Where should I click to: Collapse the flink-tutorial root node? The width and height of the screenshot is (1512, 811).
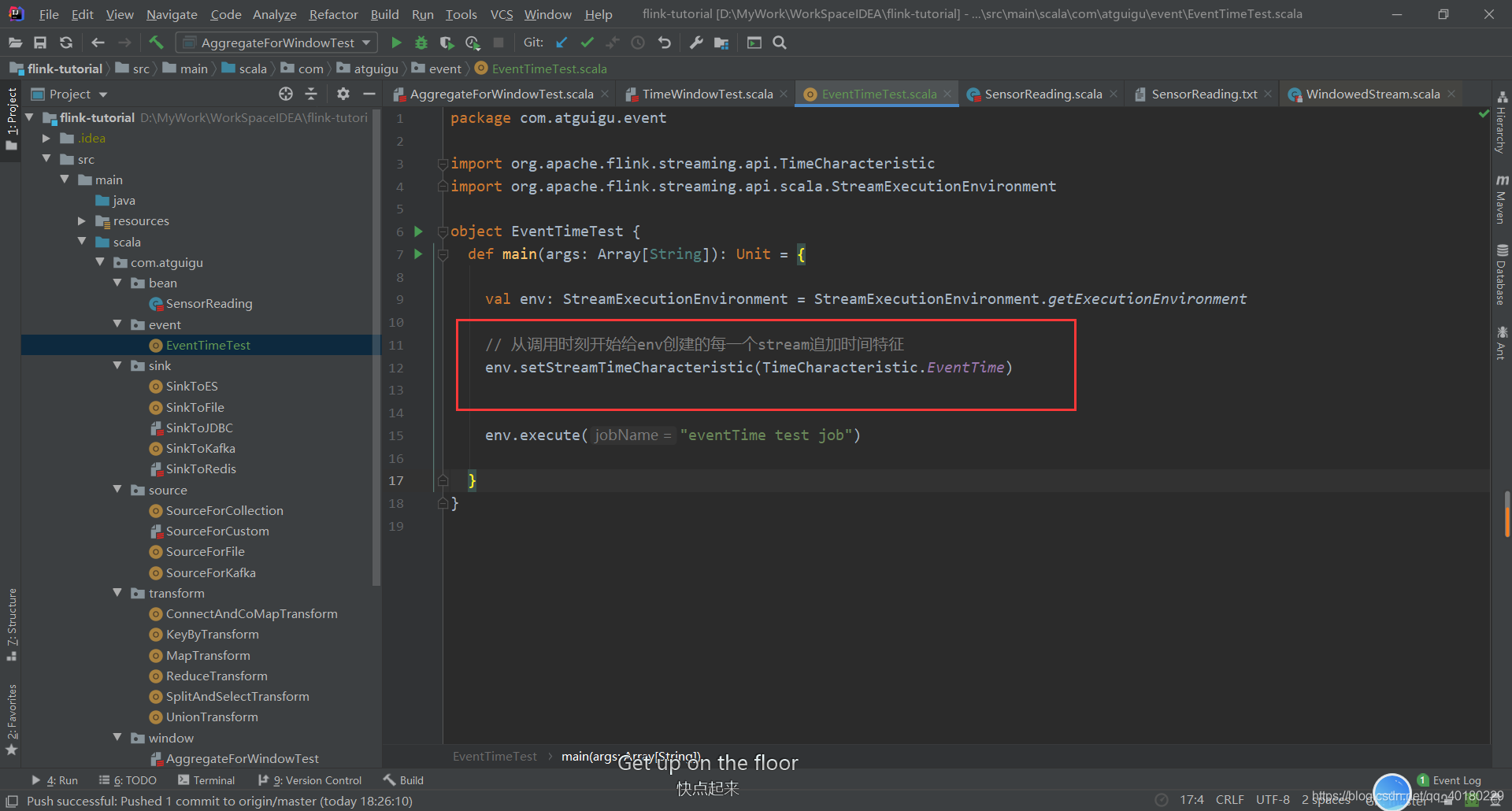point(29,117)
